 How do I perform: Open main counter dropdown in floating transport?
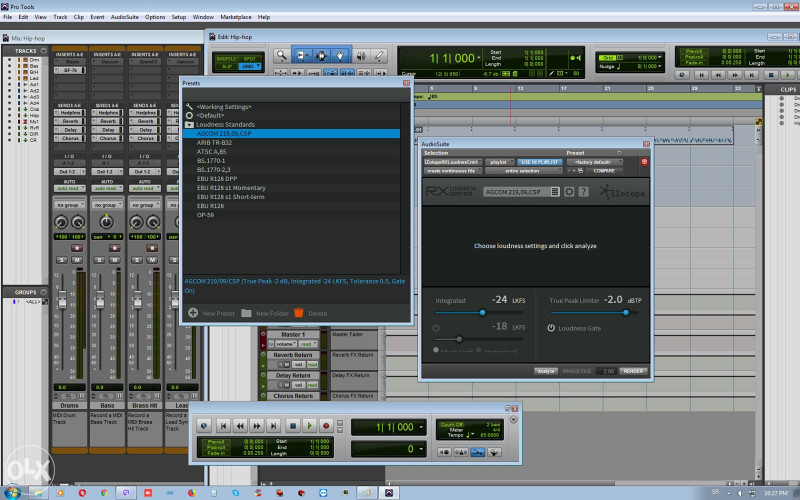tap(421, 427)
